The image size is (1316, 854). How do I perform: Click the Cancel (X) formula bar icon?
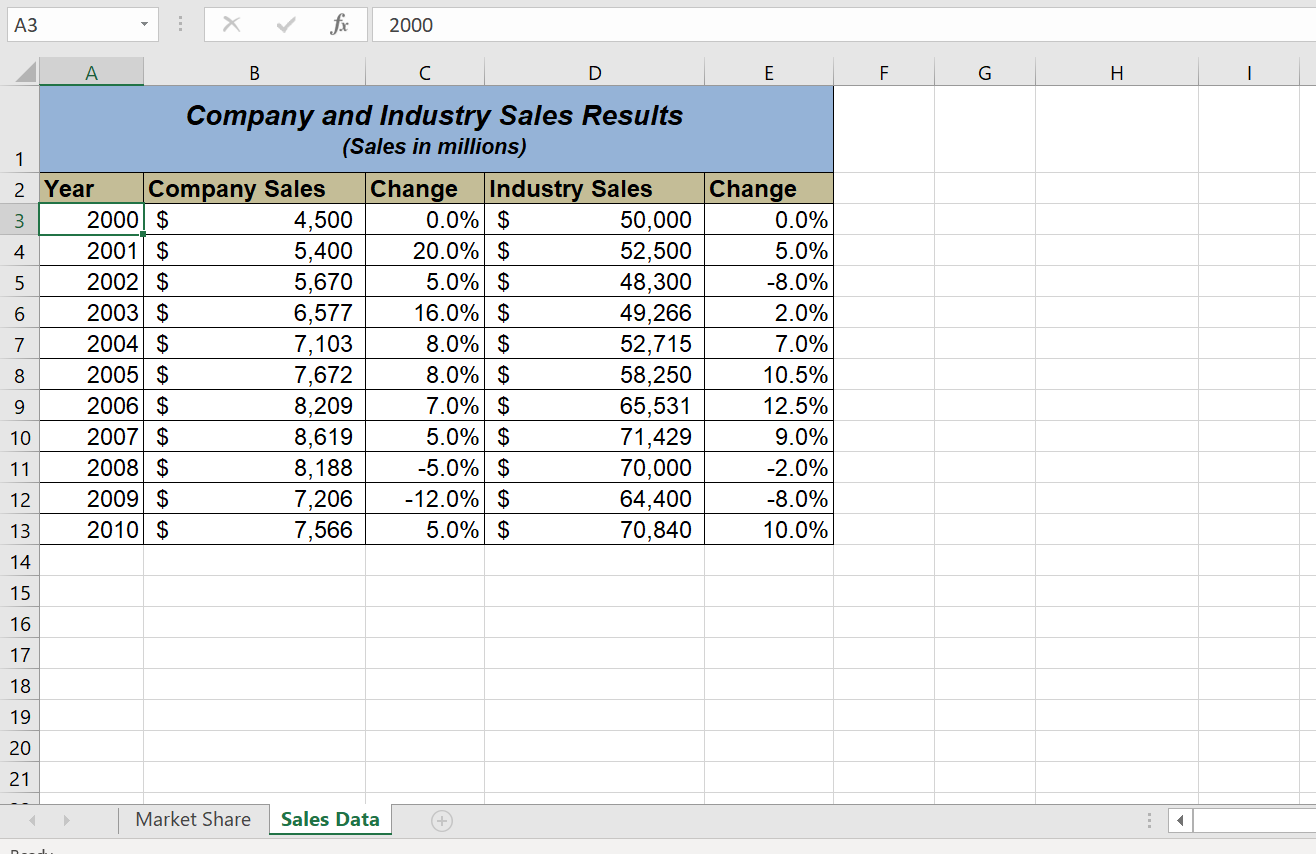[231, 25]
